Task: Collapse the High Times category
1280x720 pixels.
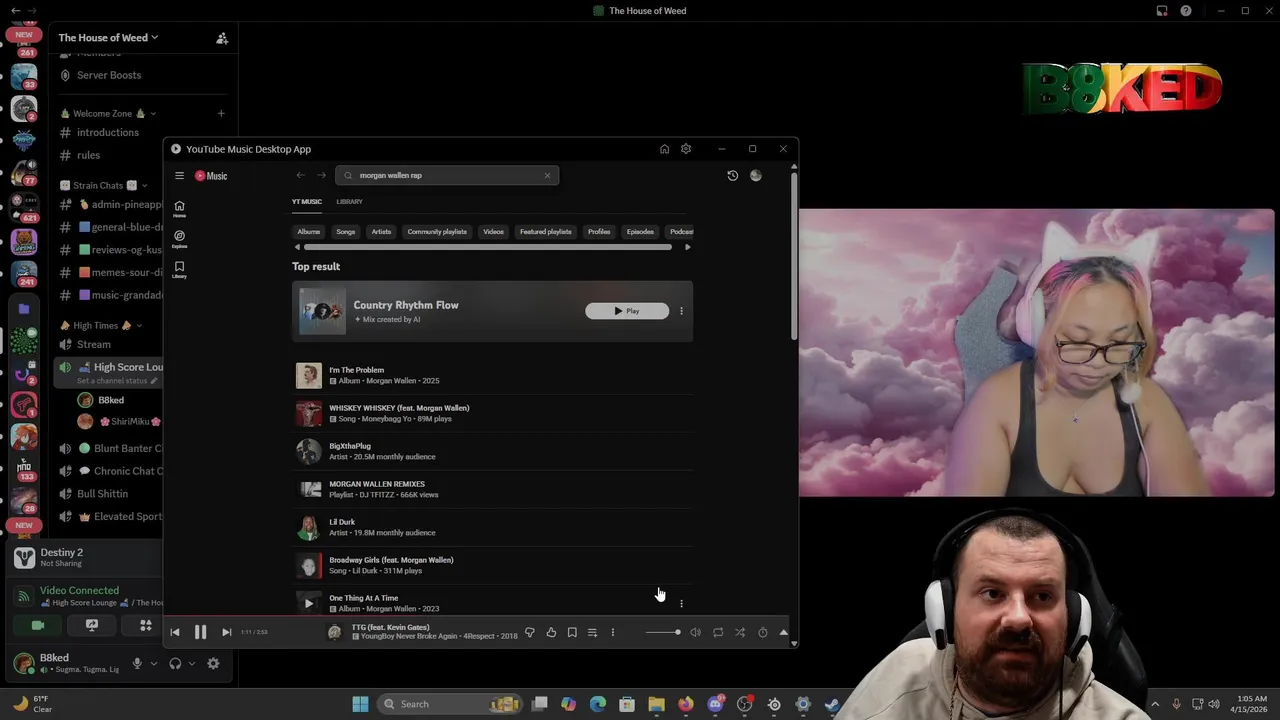Action: (x=101, y=325)
